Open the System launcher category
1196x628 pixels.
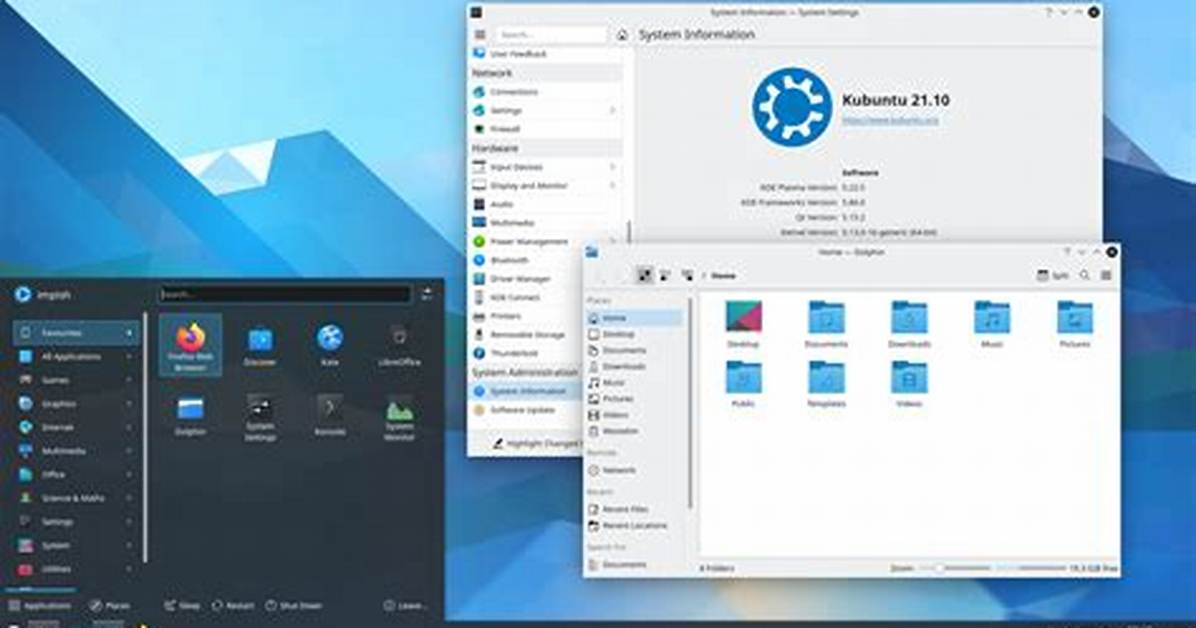pos(76,546)
